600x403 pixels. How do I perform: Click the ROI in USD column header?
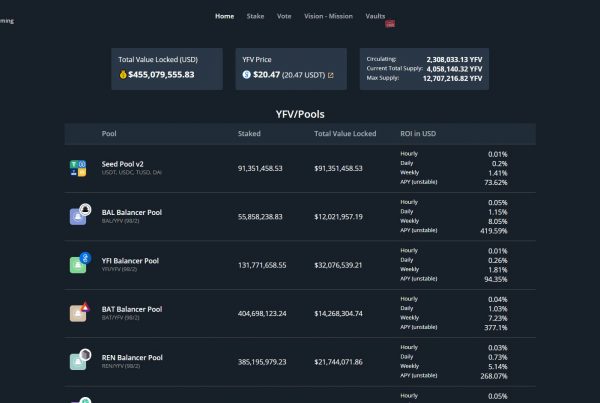point(418,134)
